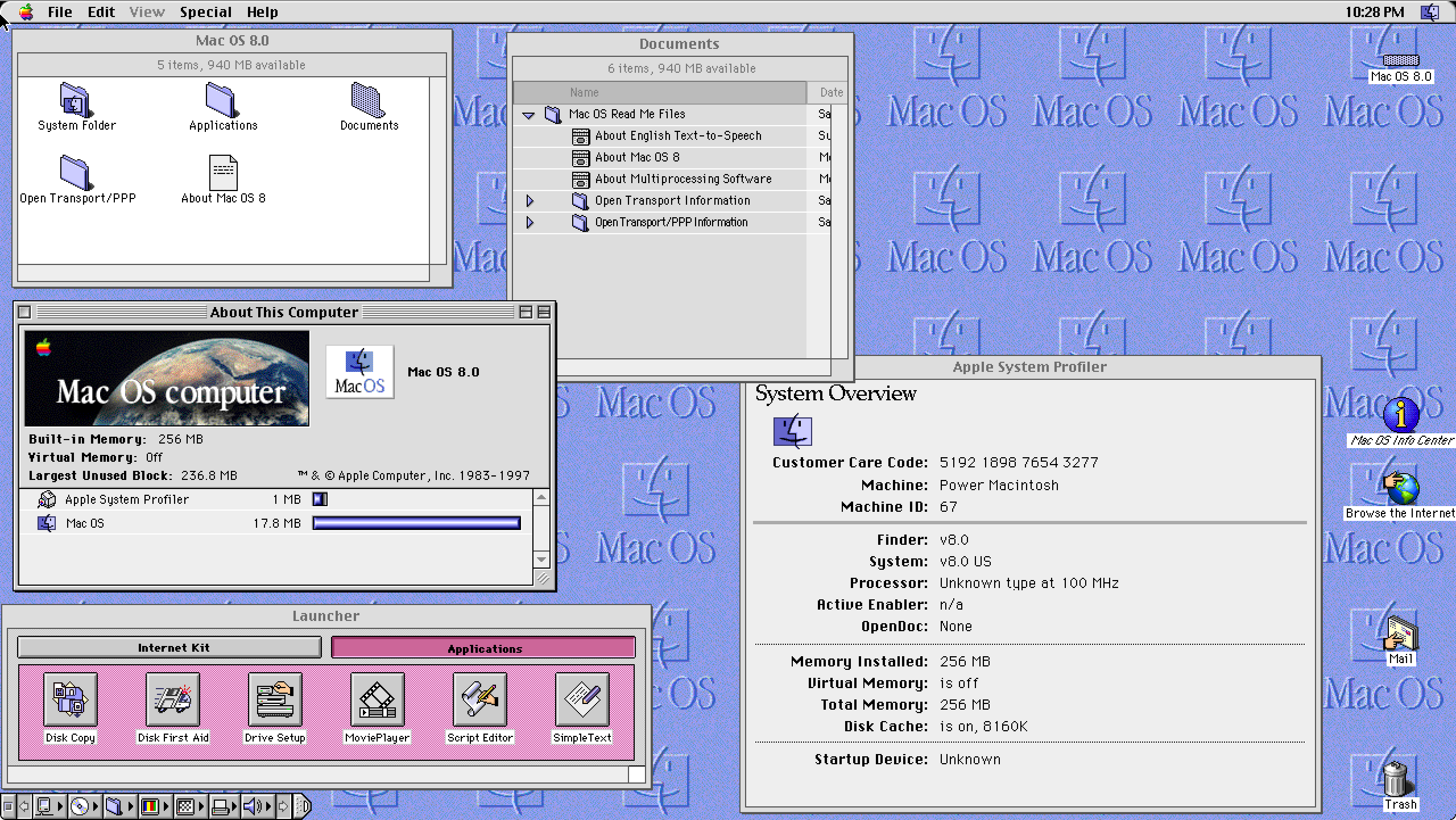
Task: Collapse the Mac OS Read Me Files folder
Action: 531,113
